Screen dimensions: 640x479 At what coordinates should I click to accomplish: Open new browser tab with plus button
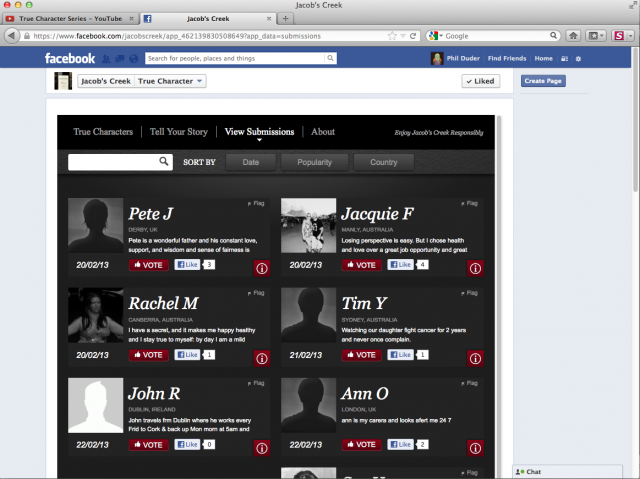pos(285,18)
